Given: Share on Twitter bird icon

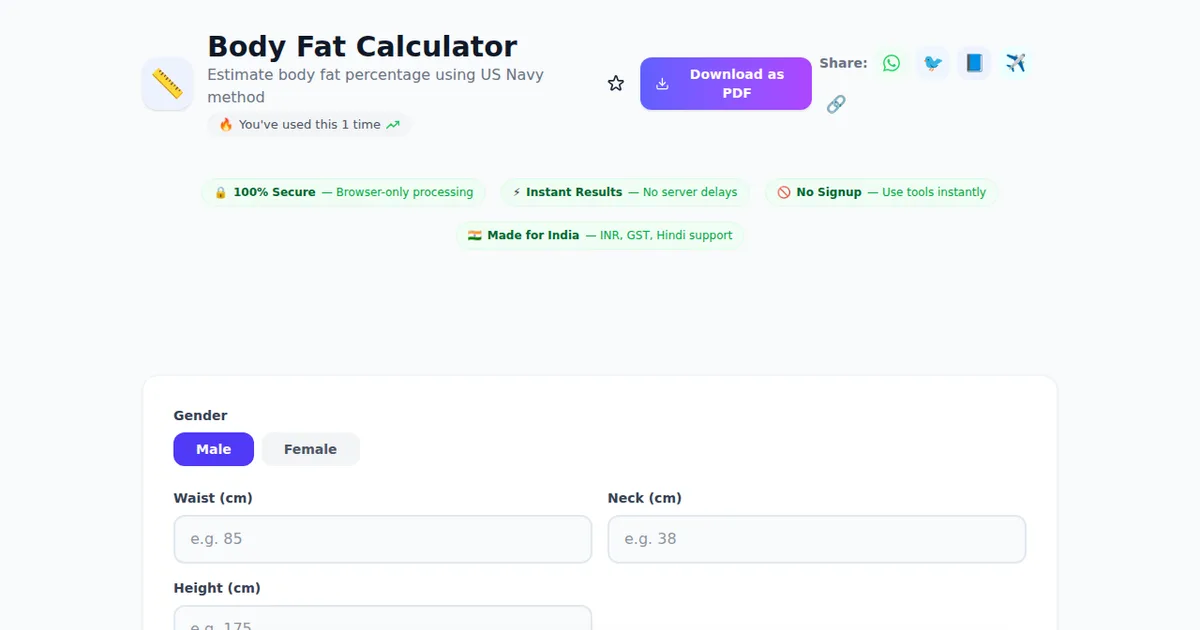Looking at the screenshot, I should coord(933,63).
